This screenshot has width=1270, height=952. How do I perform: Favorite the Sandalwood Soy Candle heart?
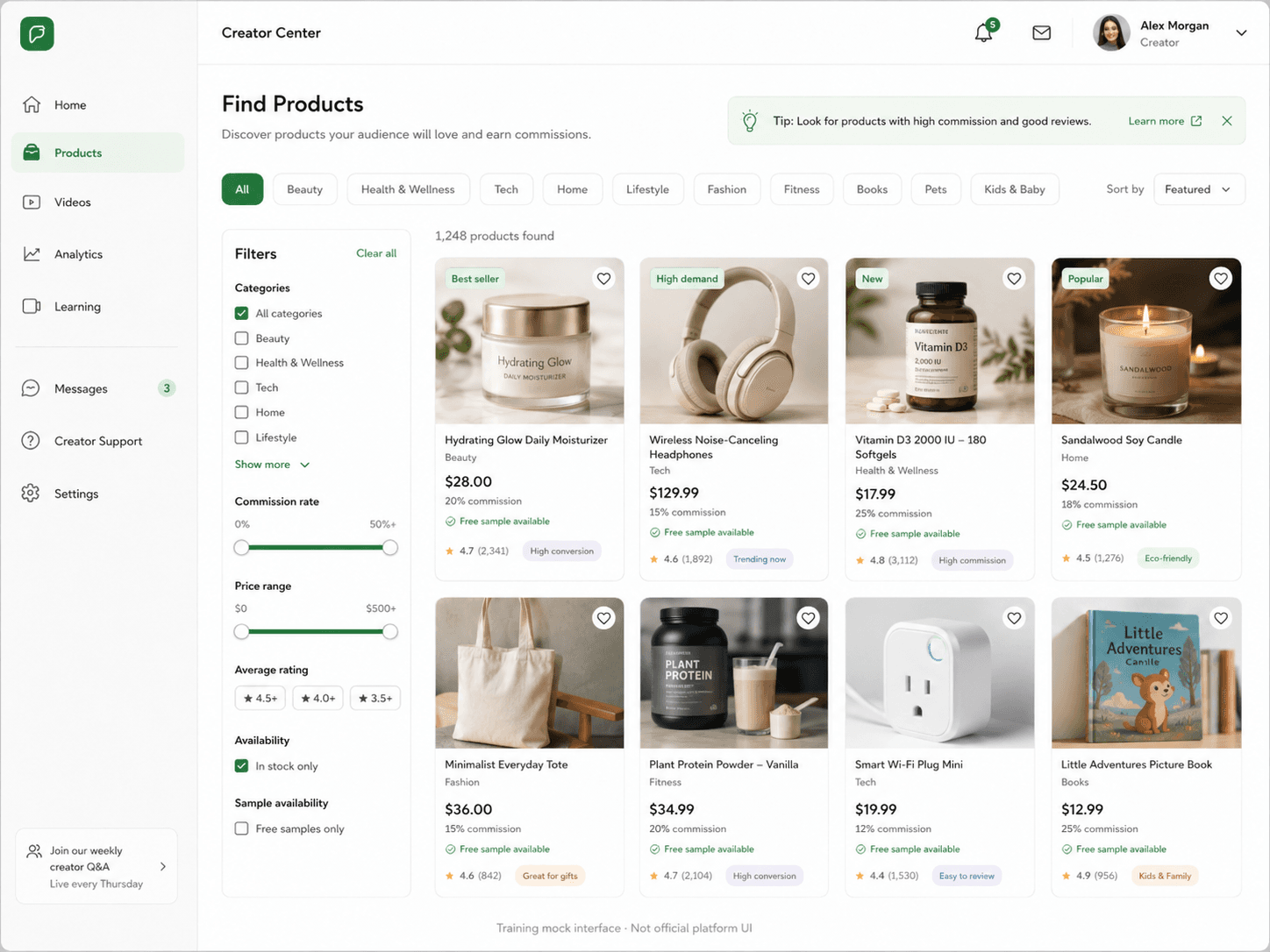coord(1220,279)
